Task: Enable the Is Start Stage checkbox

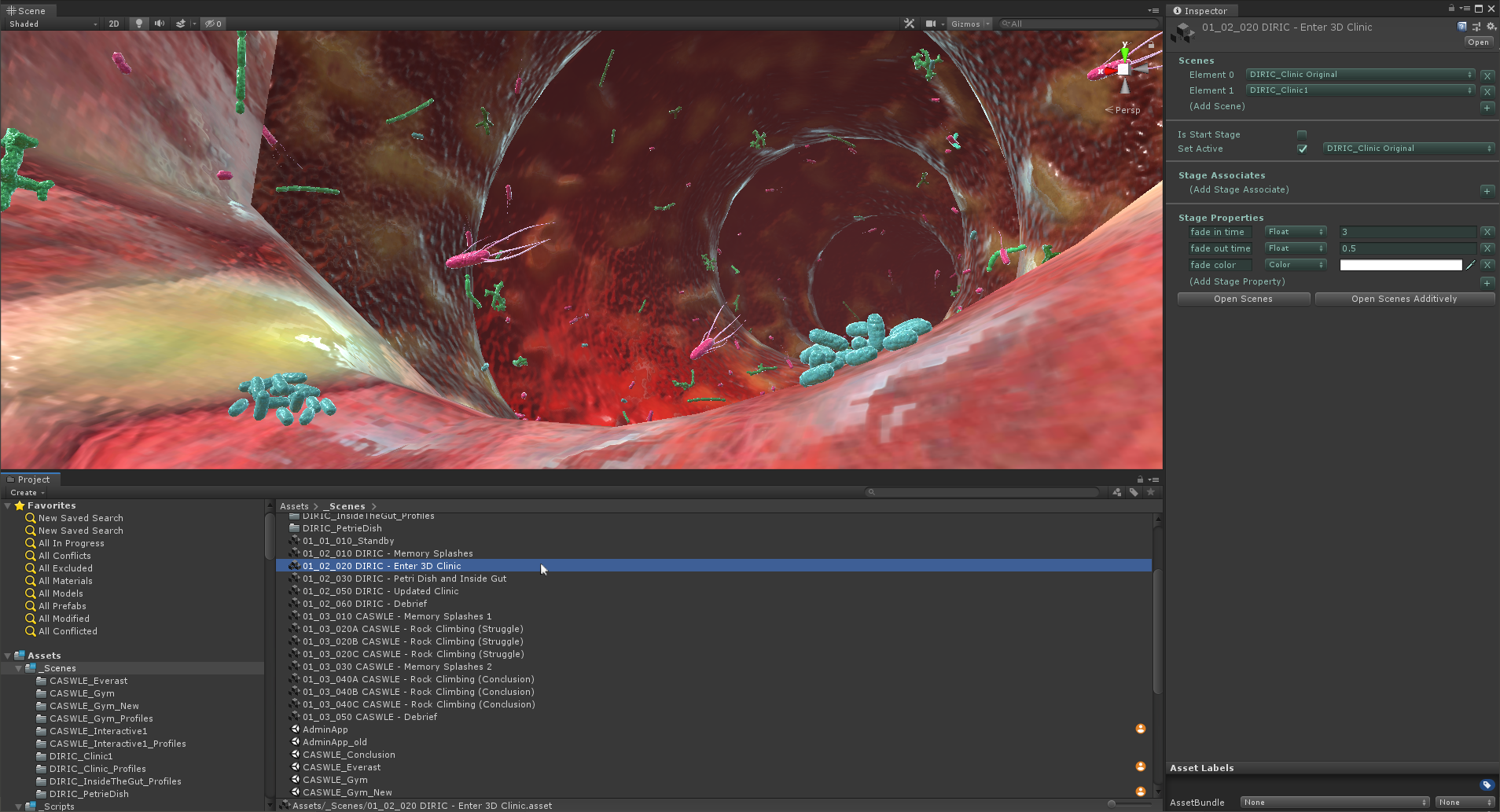Action: click(1302, 134)
